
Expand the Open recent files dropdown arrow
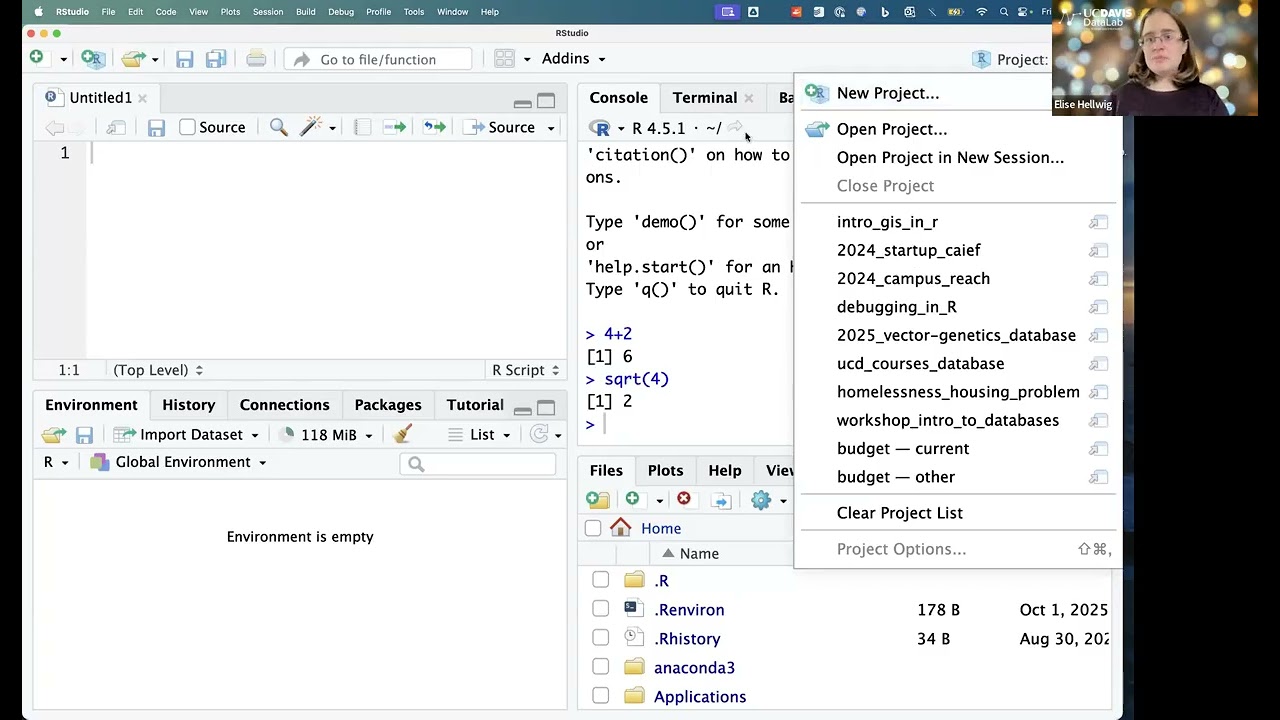click(155, 59)
